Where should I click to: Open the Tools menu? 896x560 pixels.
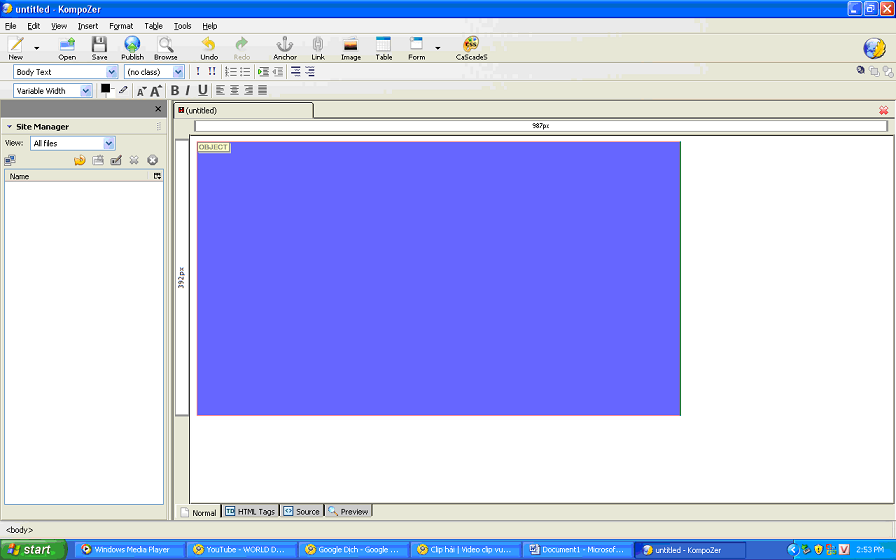[182, 26]
